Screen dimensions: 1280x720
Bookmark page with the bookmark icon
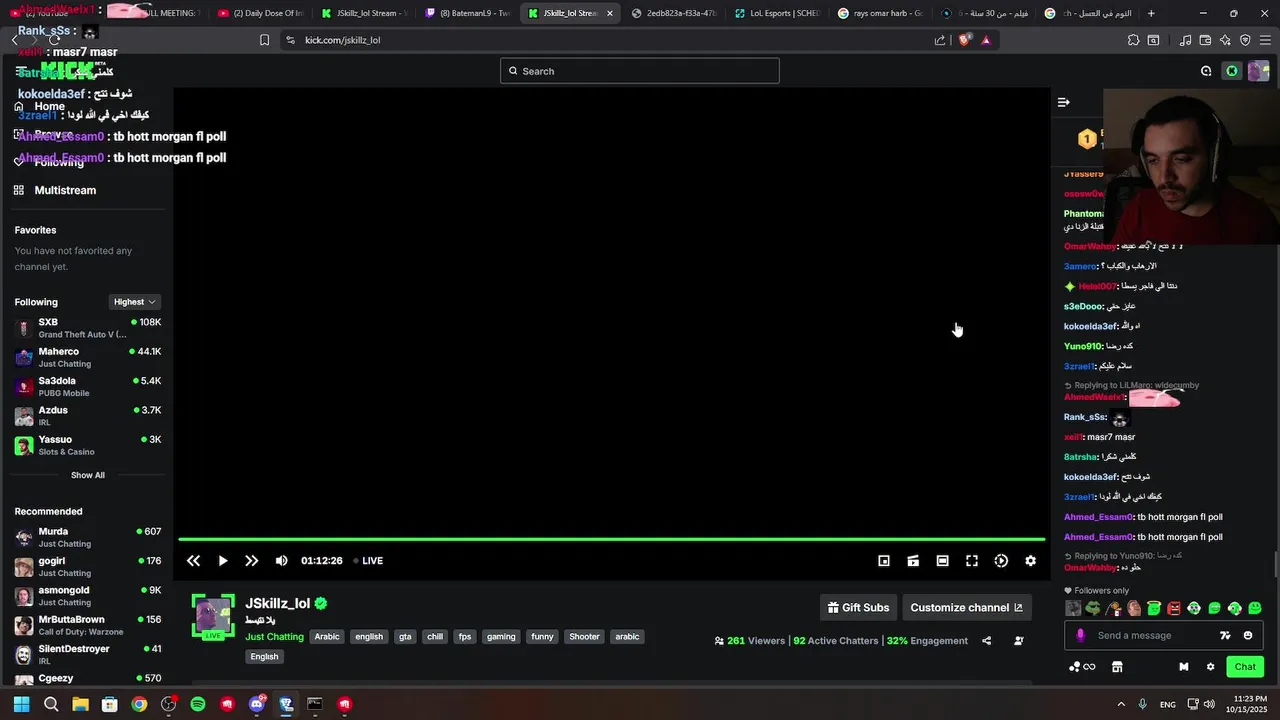click(x=264, y=40)
